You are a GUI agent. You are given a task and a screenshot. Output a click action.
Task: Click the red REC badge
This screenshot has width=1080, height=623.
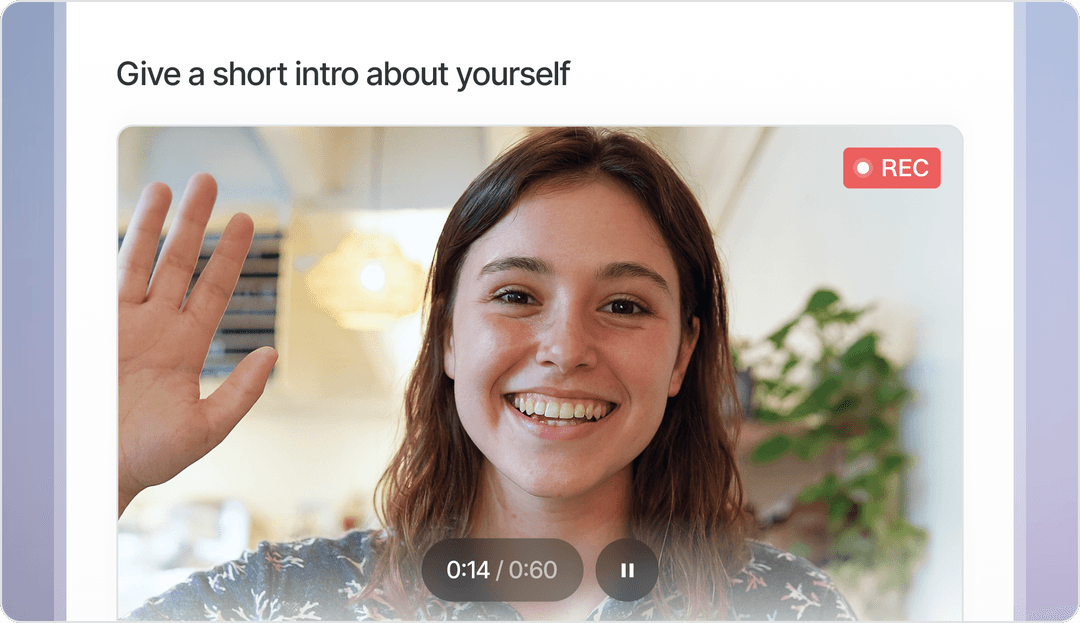[891, 168]
